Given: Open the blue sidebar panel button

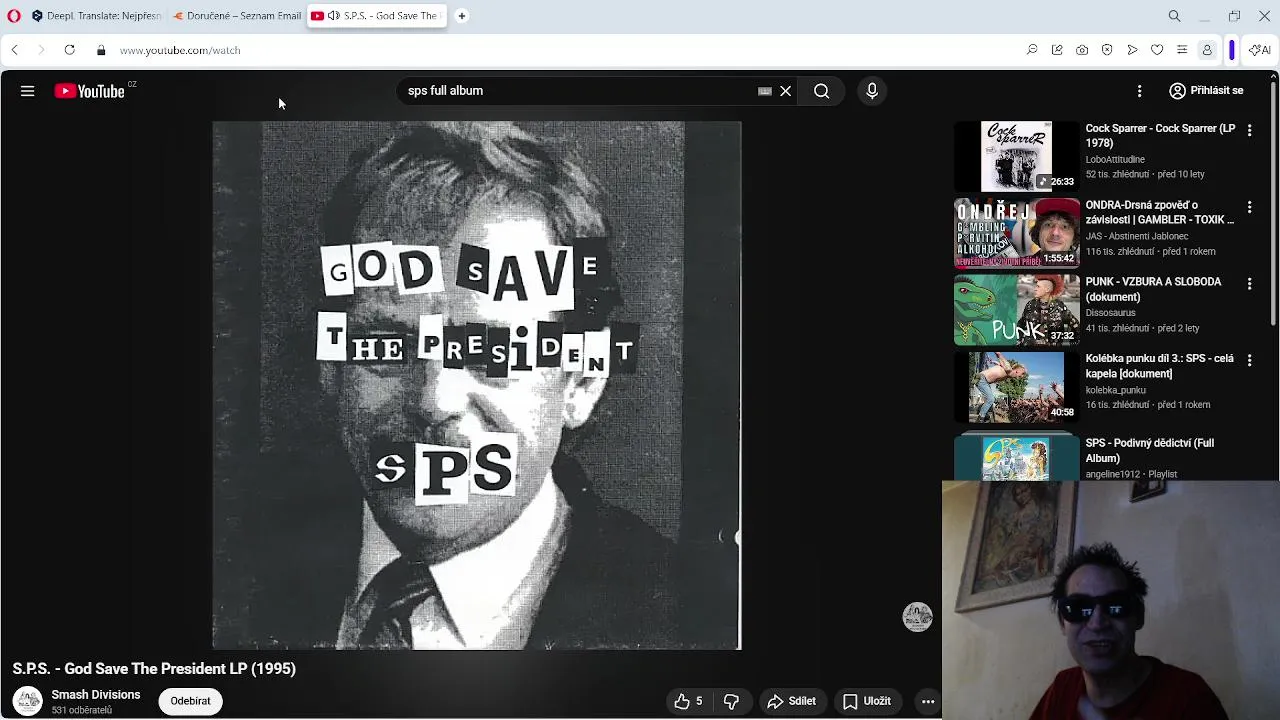Looking at the screenshot, I should tap(1232, 50).
